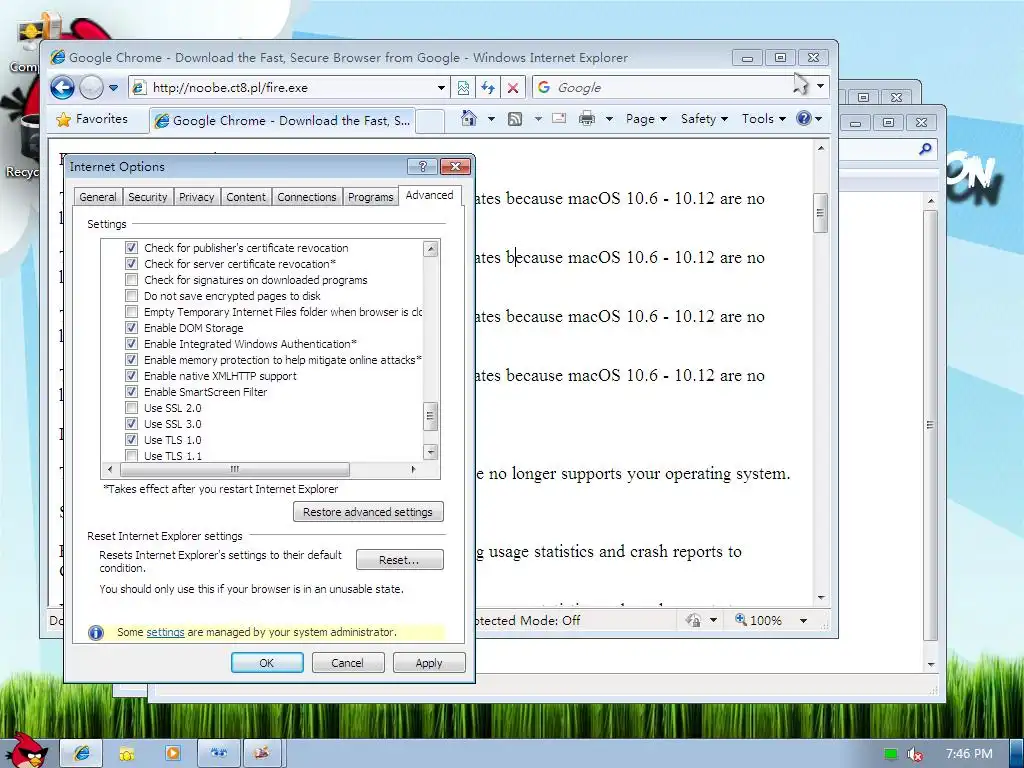Expand the Print dropdown arrow
This screenshot has height=768, width=1024.
pyautogui.click(x=609, y=119)
